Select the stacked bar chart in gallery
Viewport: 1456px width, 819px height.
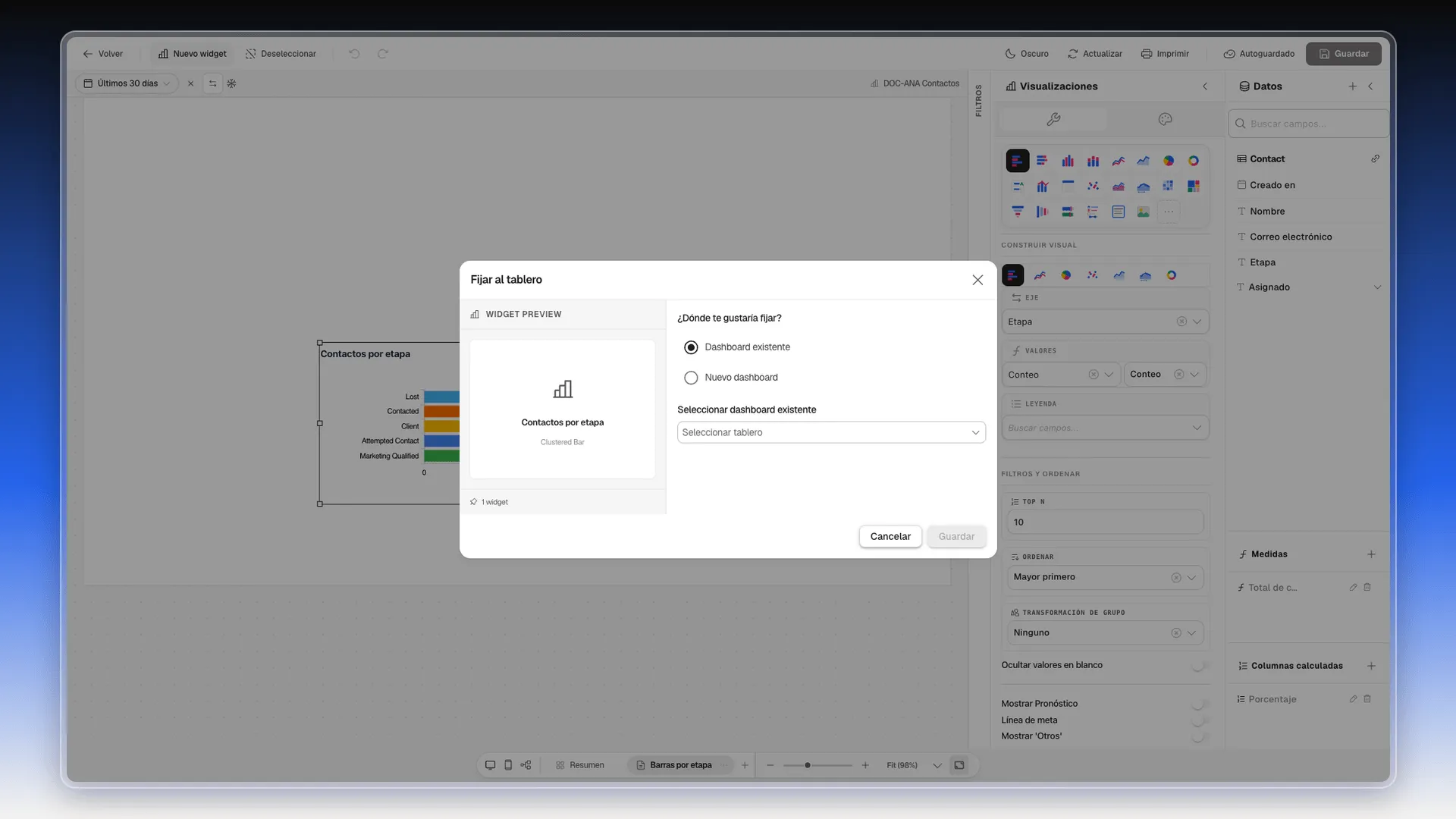(x=1042, y=161)
